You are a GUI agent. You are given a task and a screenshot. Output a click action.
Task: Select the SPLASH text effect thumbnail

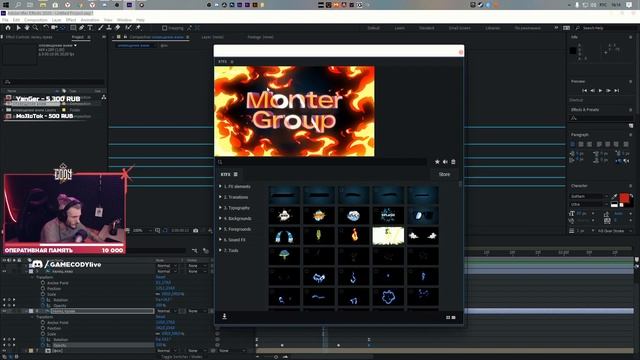point(388,215)
